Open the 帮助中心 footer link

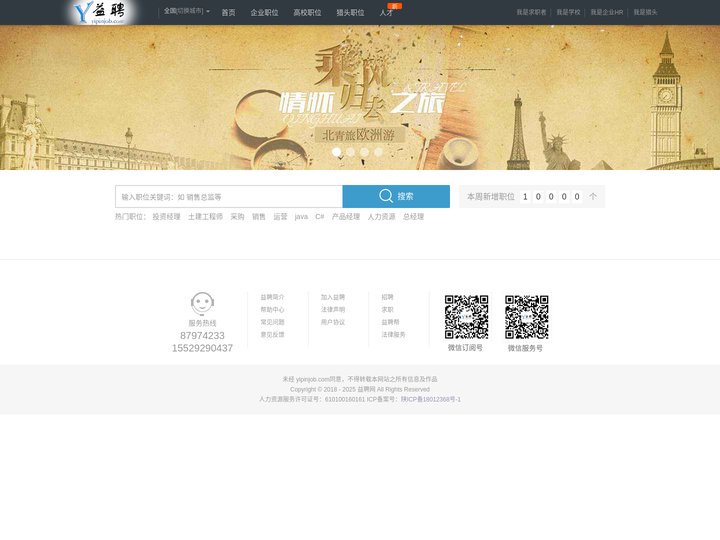[x=272, y=309]
